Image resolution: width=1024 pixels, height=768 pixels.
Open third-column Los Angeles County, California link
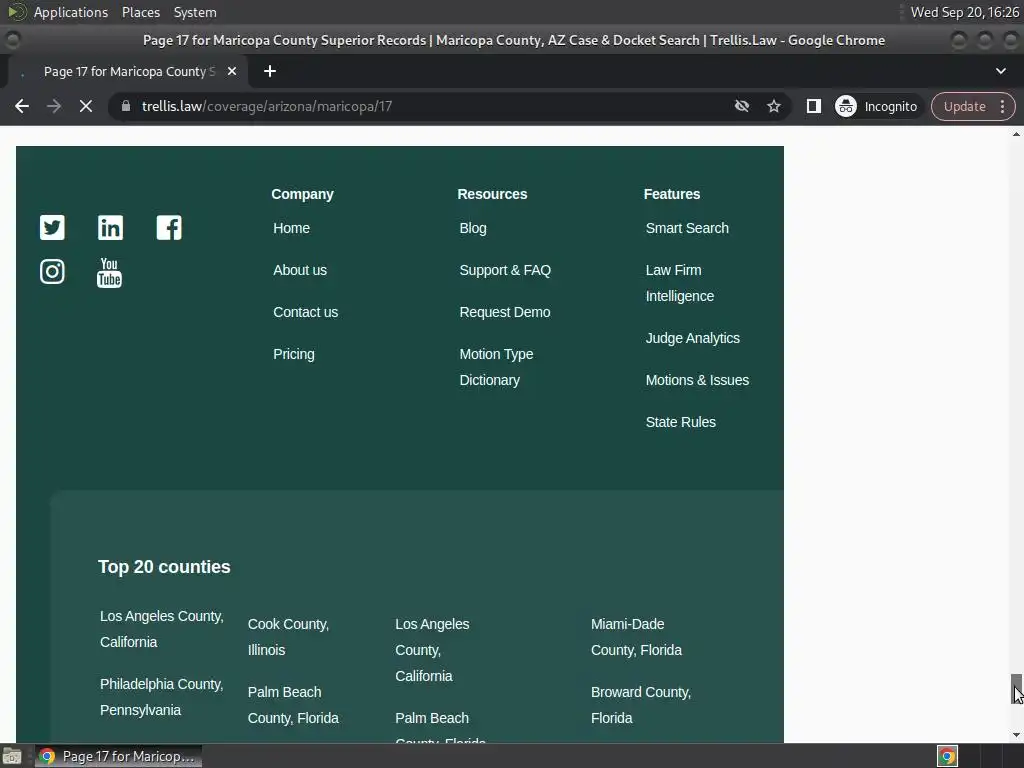pos(432,650)
